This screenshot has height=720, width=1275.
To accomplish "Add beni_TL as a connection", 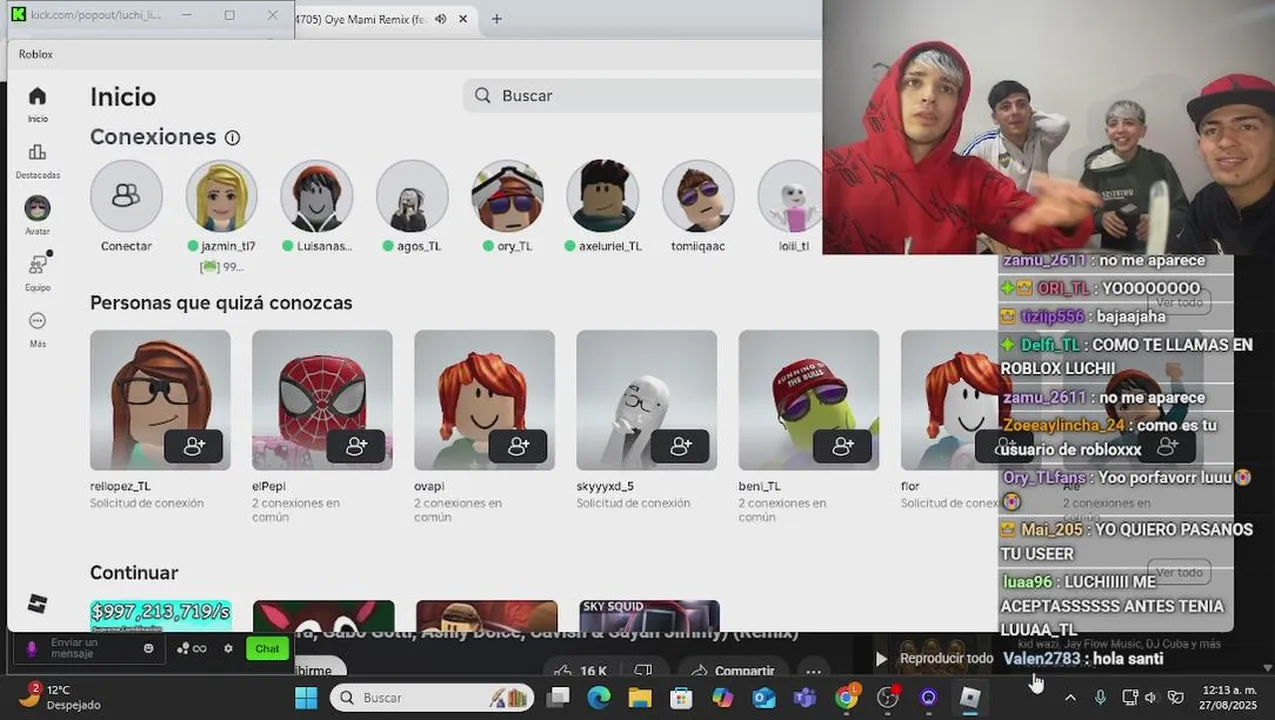I will click(x=843, y=446).
